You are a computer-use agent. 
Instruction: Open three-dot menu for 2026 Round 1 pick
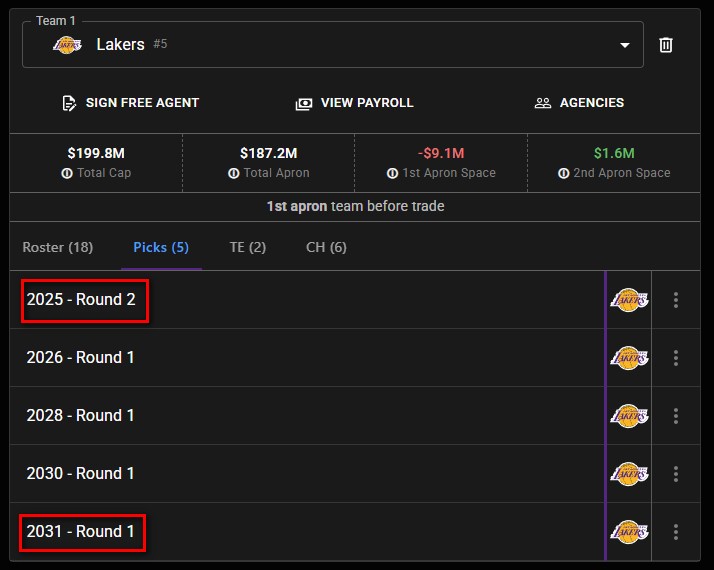tap(677, 358)
